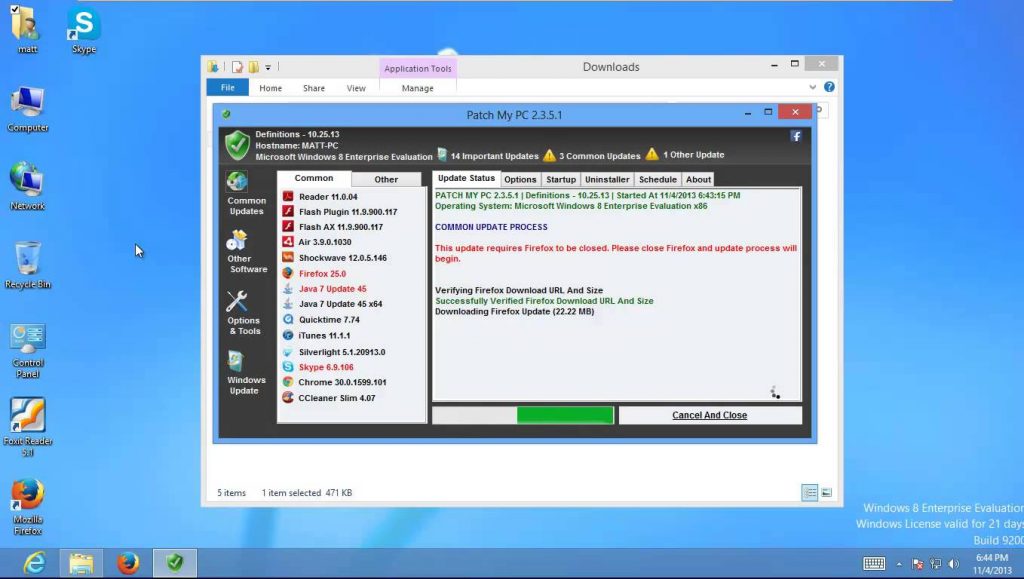This screenshot has width=1024, height=579.
Task: Open Windows Update sidebar section
Action: pyautogui.click(x=246, y=373)
